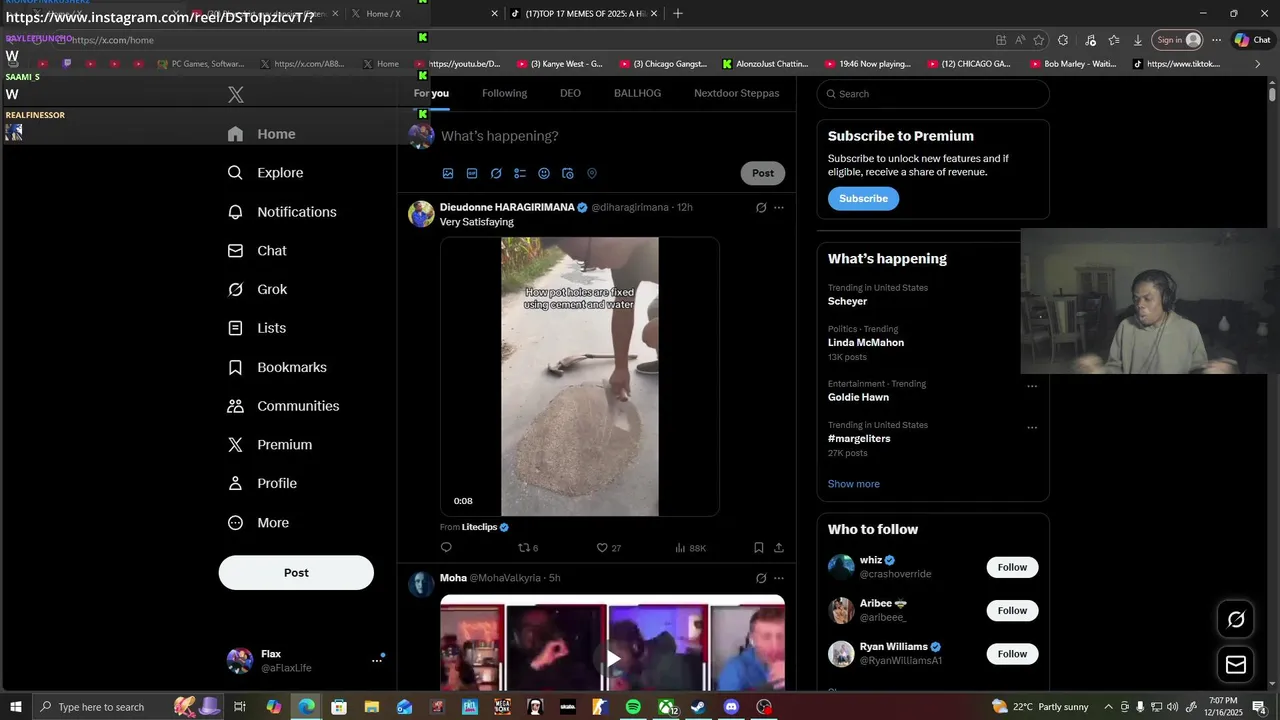
Task: Open Chat in the X sidebar
Action: [257, 251]
